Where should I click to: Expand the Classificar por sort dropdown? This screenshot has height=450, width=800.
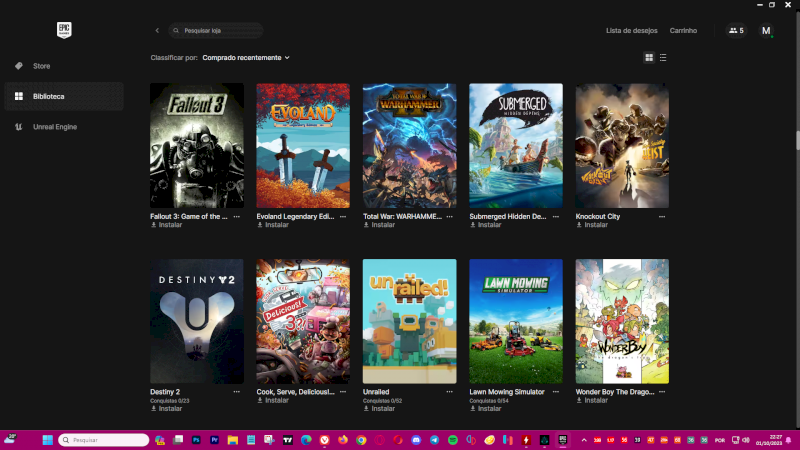[x=246, y=58]
